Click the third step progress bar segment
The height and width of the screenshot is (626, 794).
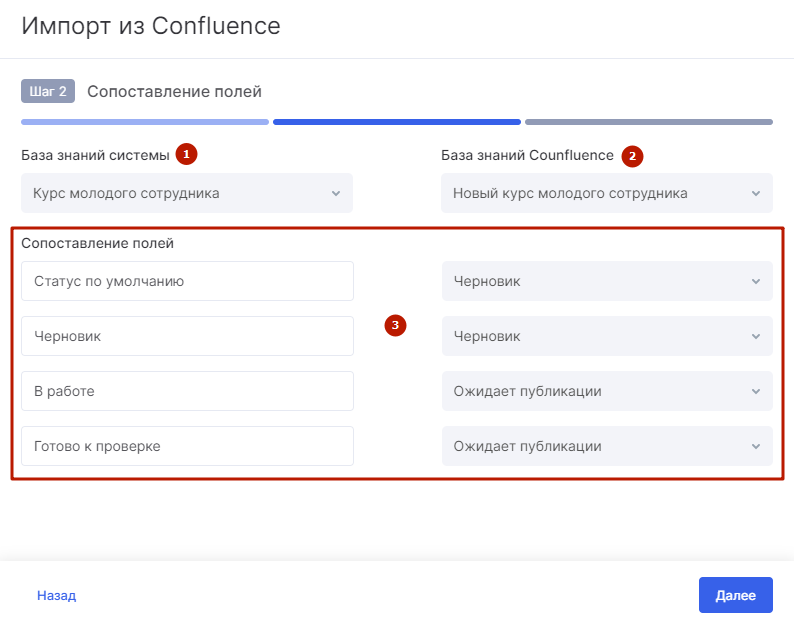(x=648, y=122)
